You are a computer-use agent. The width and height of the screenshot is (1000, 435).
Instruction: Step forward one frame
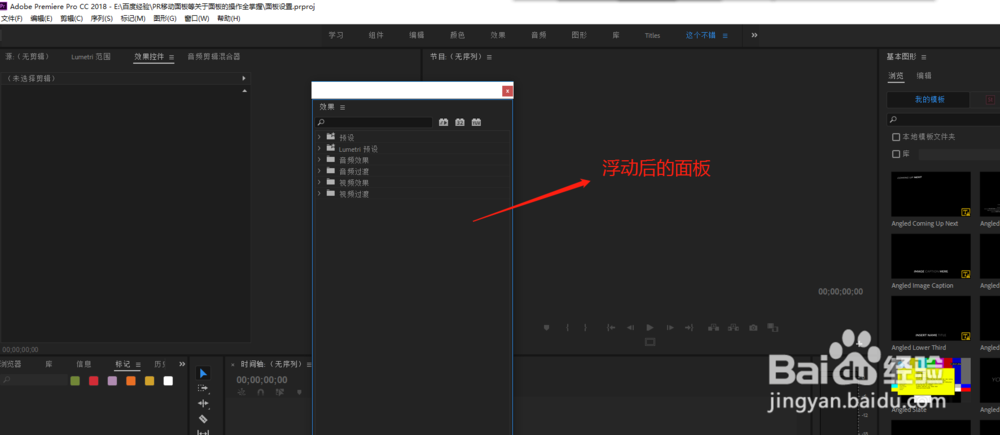click(x=670, y=327)
